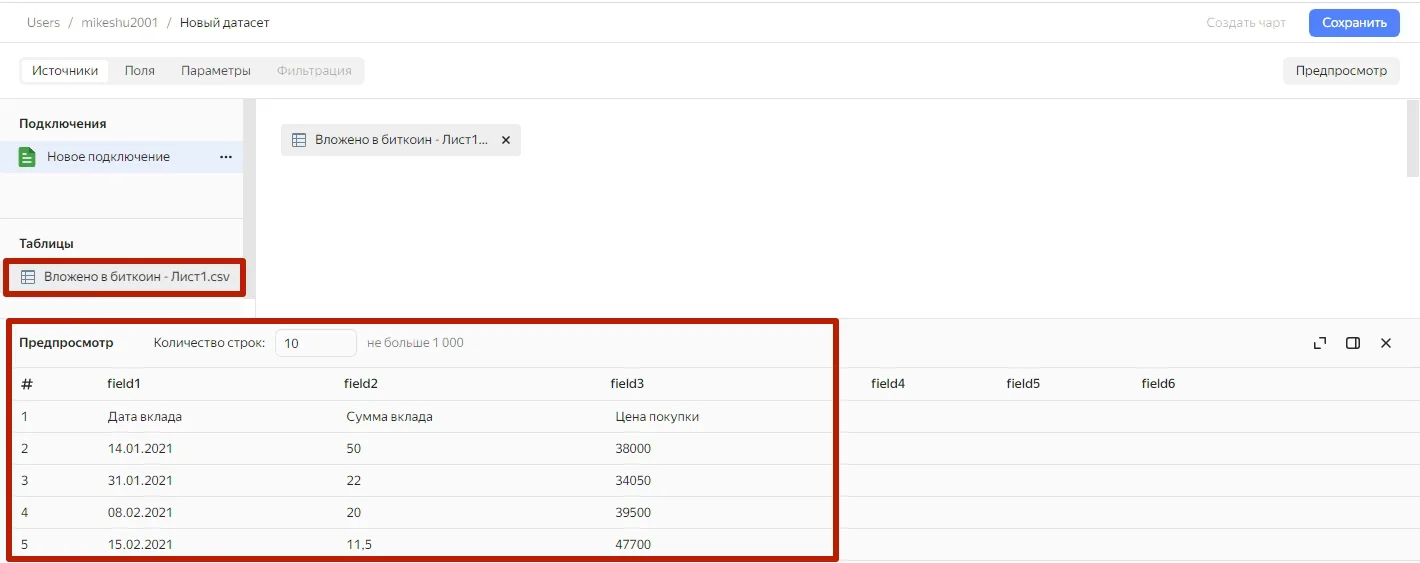Close the Предпросмотр preview panel

click(1386, 343)
